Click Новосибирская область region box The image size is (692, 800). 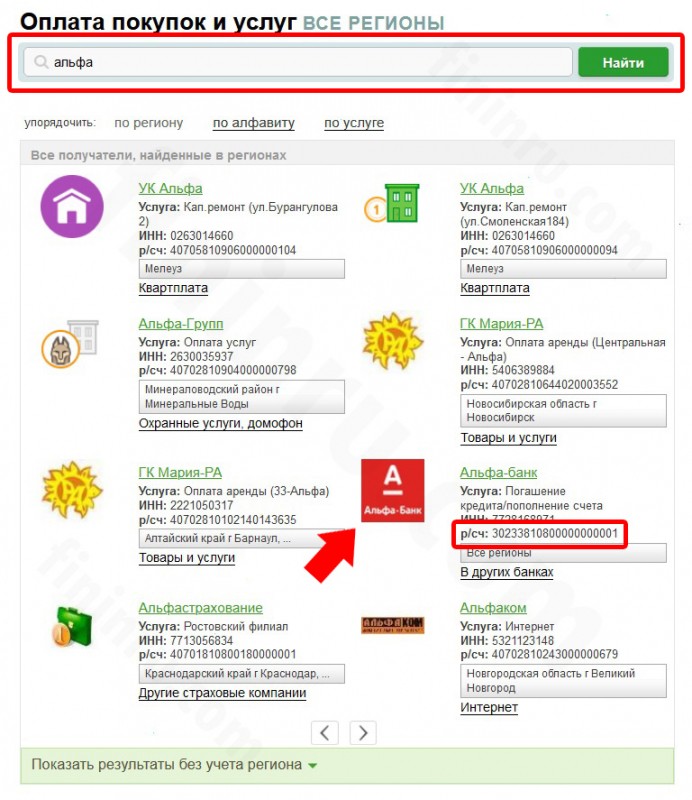pyautogui.click(x=563, y=411)
